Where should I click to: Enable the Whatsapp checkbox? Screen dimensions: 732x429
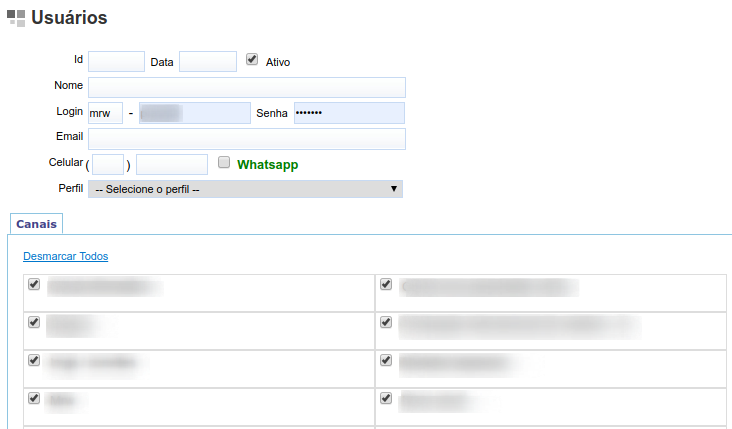(224, 162)
